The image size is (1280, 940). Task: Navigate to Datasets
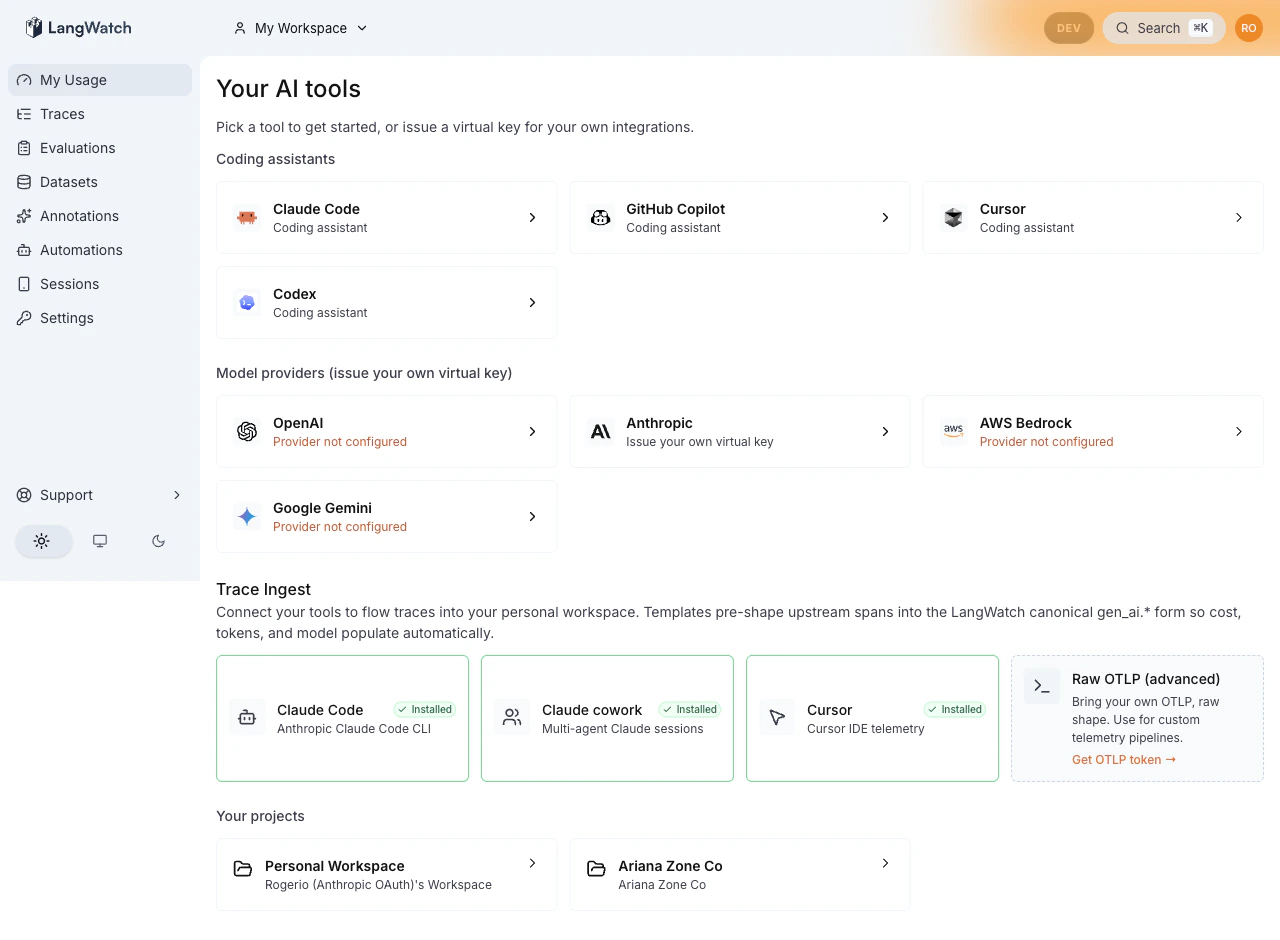[100, 182]
